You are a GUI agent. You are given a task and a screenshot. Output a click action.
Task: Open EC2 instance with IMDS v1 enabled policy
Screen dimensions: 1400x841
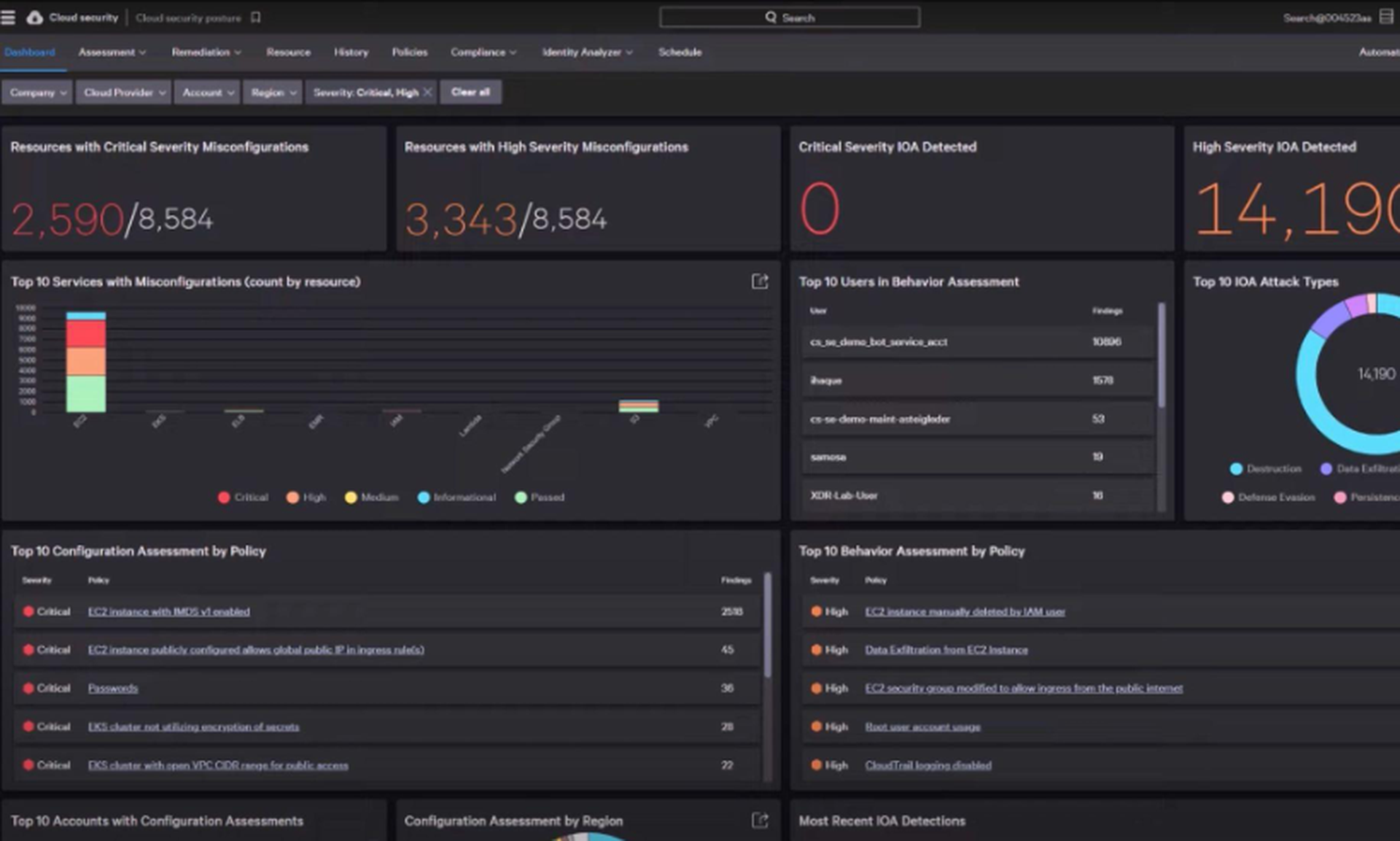pos(168,612)
